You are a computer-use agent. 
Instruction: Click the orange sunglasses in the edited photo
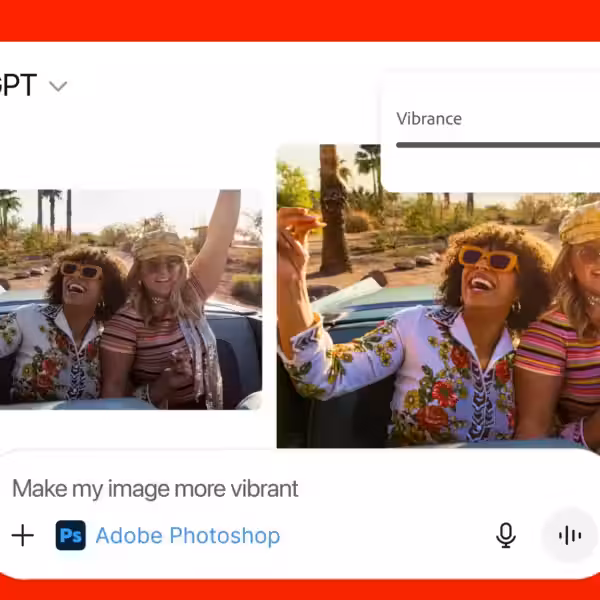(486, 258)
